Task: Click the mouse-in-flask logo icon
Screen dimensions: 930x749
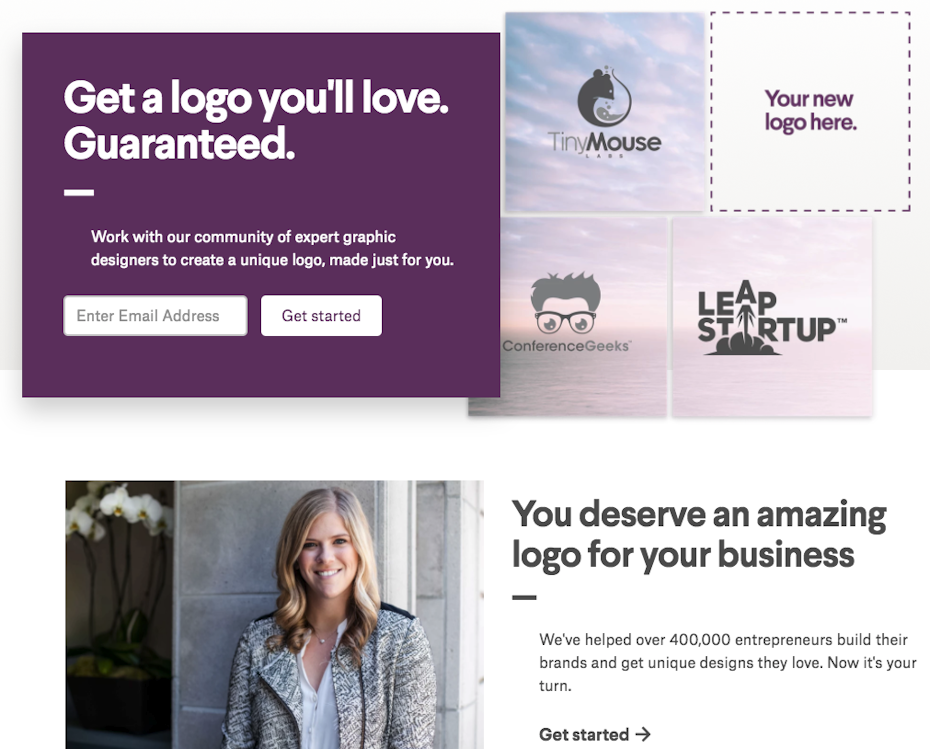Action: [x=604, y=96]
